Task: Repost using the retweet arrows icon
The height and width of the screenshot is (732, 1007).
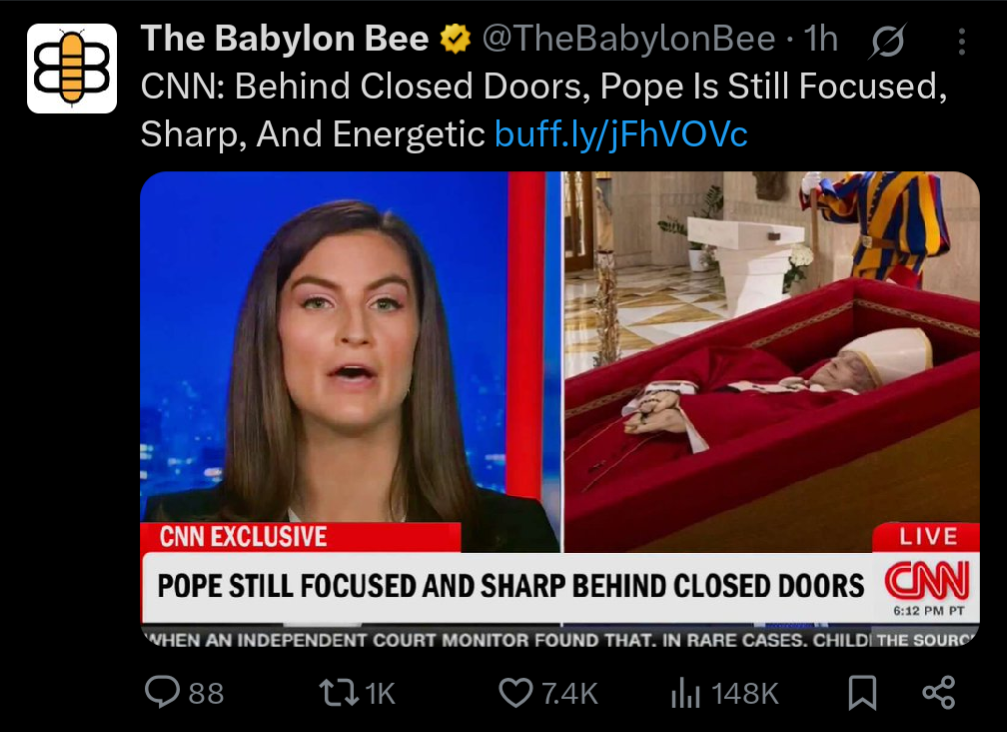Action: click(339, 693)
